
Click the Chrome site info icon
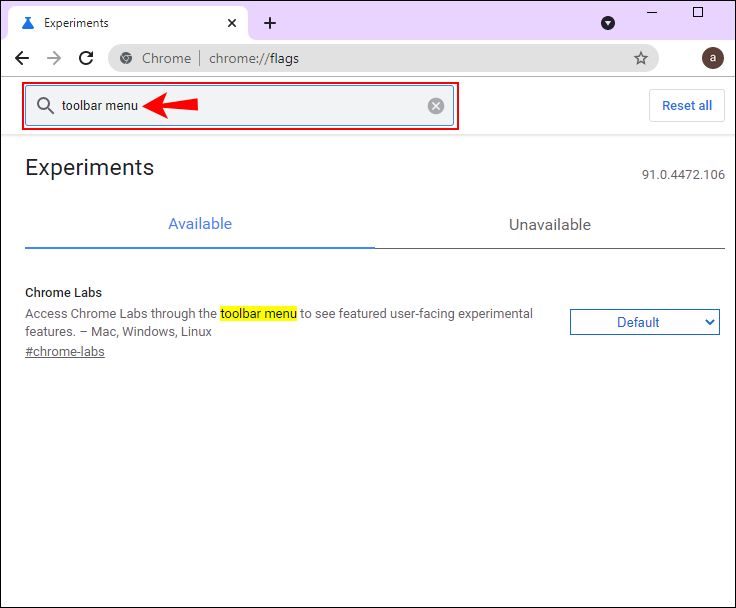(x=126, y=58)
